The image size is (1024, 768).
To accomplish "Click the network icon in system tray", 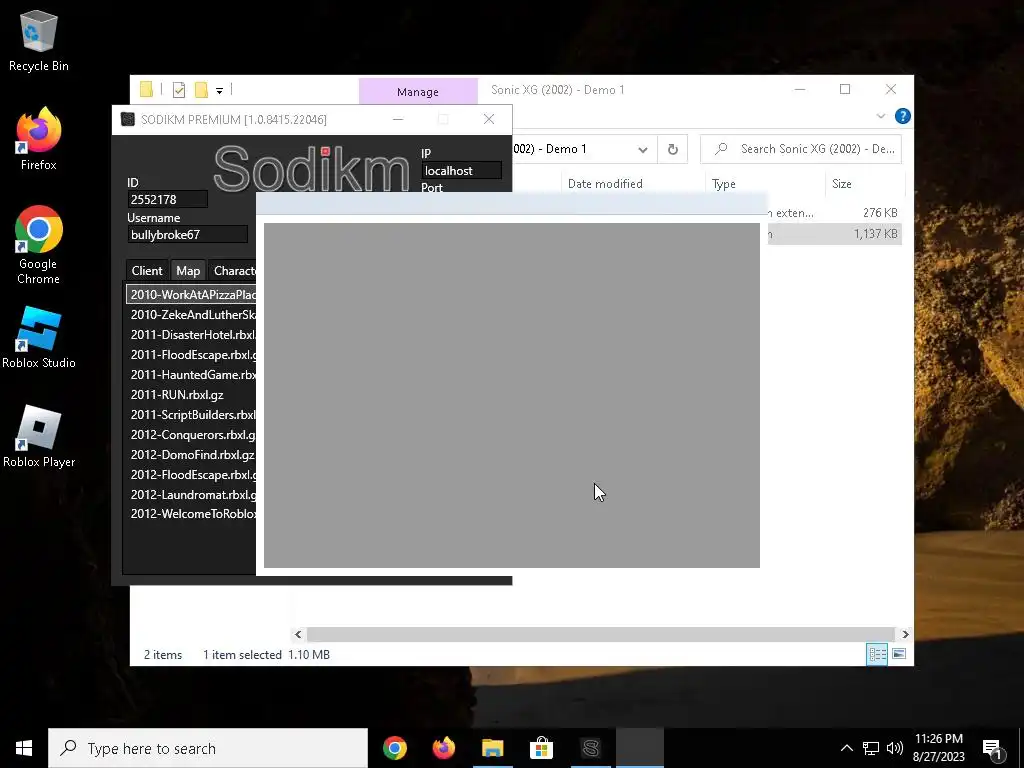I will click(x=871, y=748).
